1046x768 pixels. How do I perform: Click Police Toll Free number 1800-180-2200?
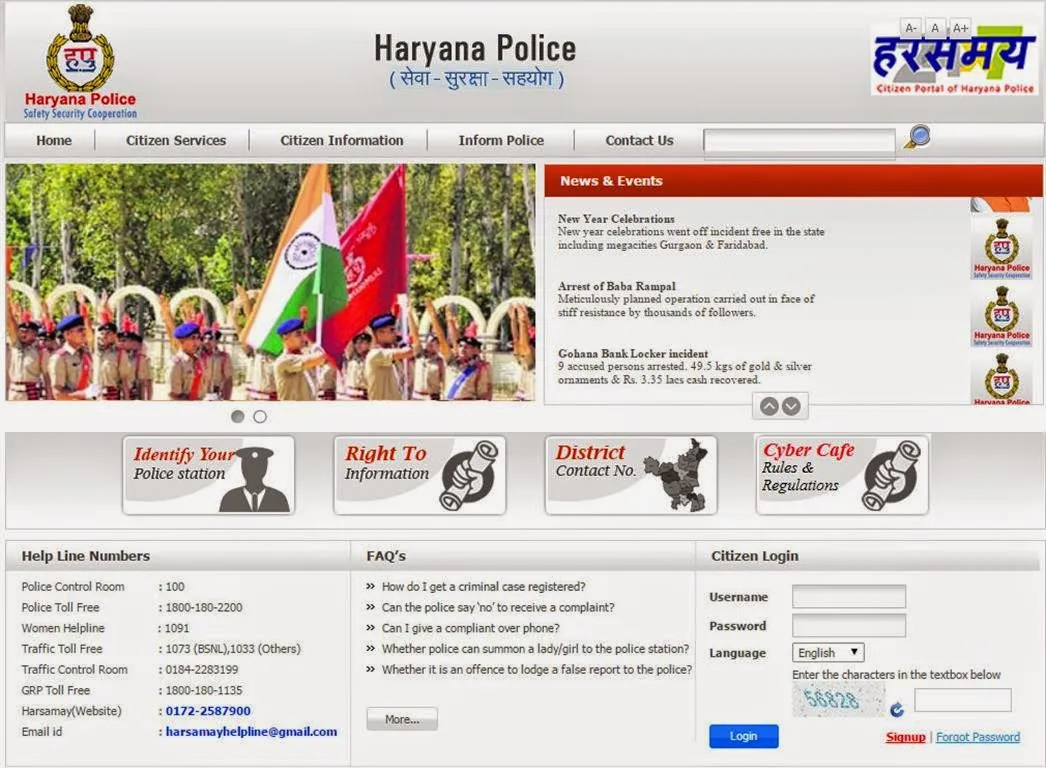pos(203,608)
